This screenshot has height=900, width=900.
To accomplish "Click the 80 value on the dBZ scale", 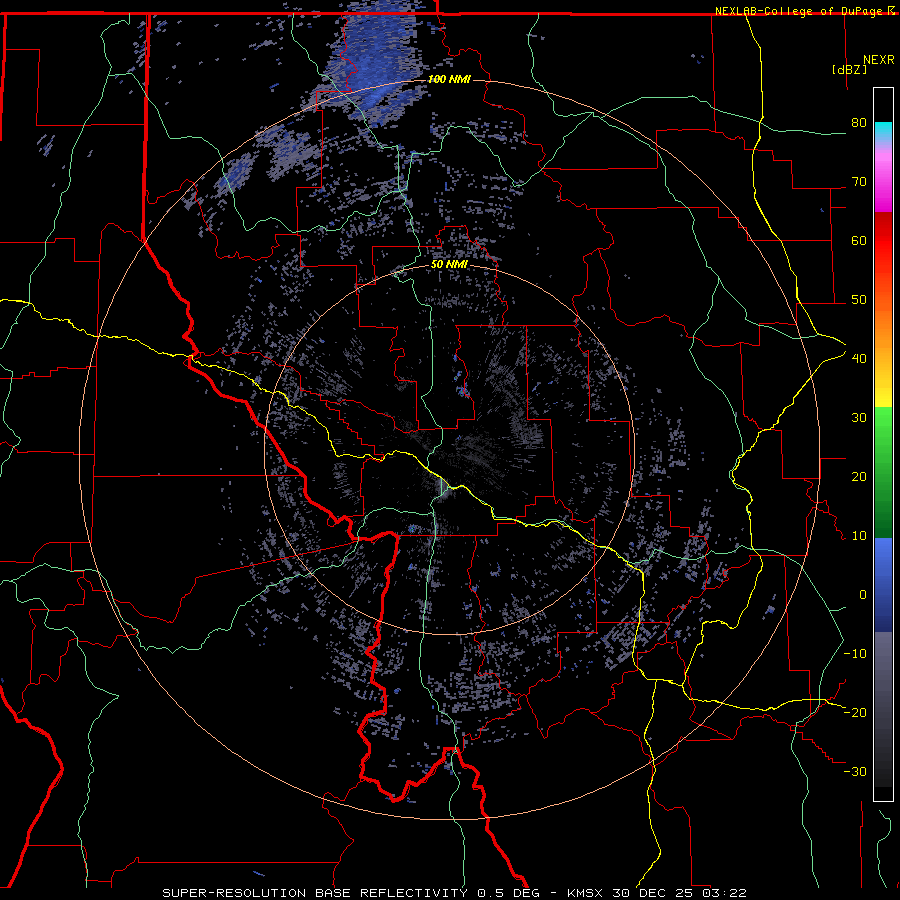I will click(859, 123).
